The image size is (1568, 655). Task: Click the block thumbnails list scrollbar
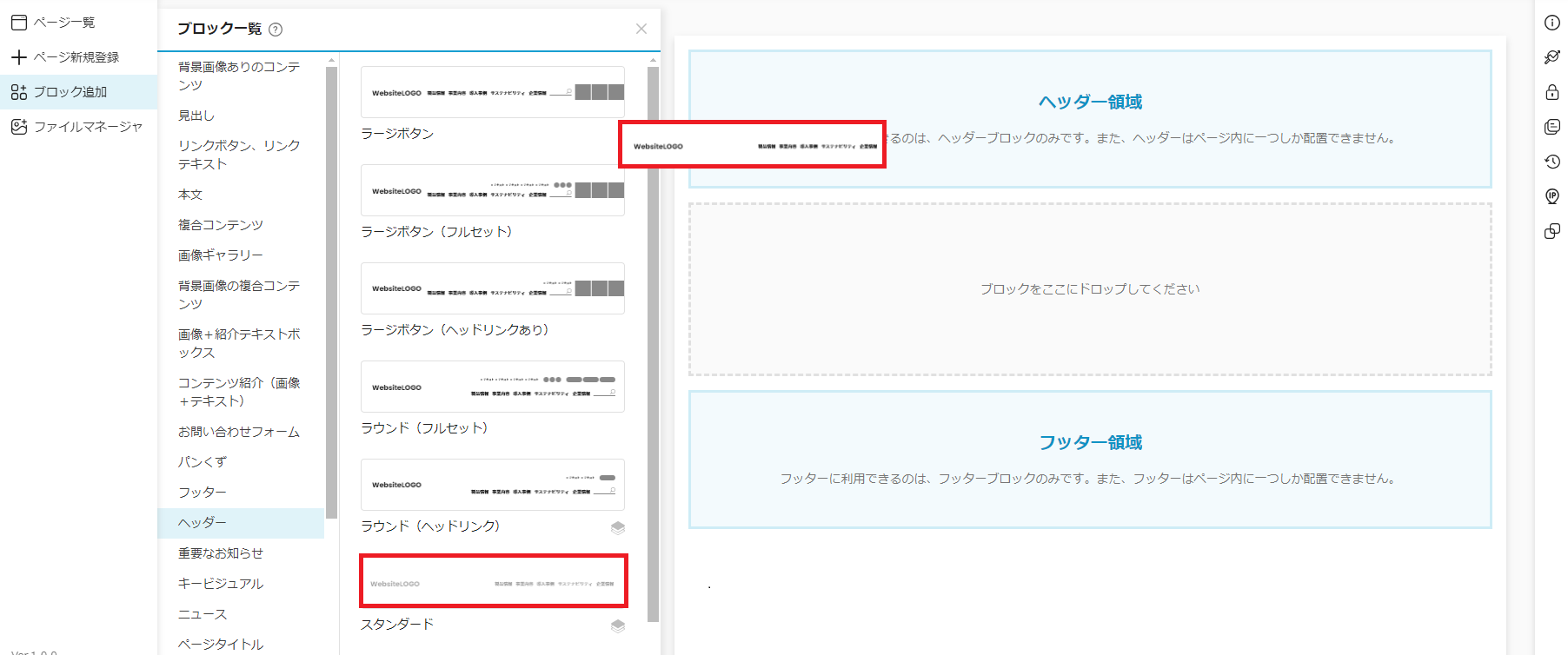654,344
